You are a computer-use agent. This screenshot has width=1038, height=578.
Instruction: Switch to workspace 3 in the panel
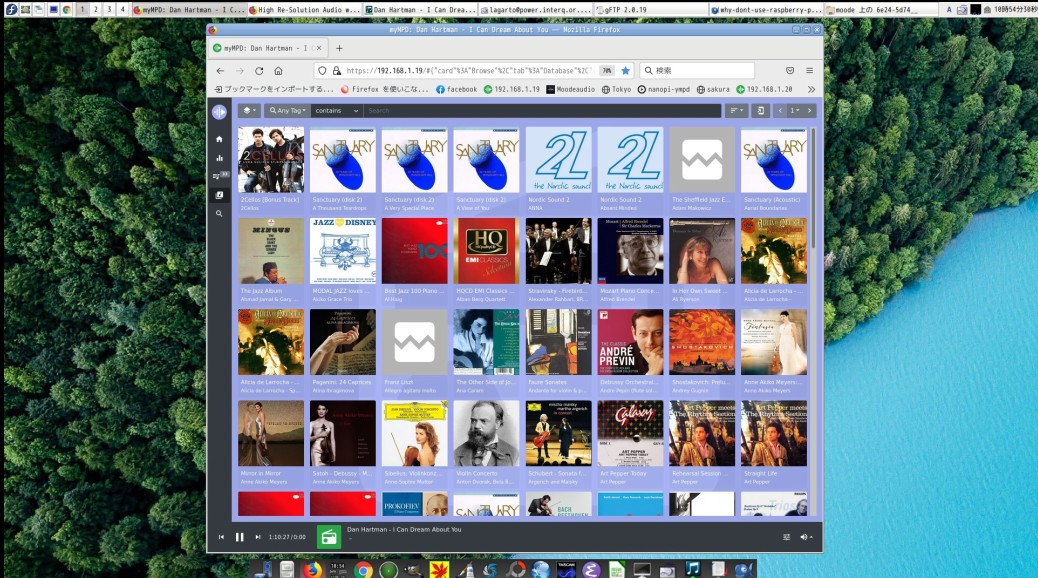pos(108,9)
